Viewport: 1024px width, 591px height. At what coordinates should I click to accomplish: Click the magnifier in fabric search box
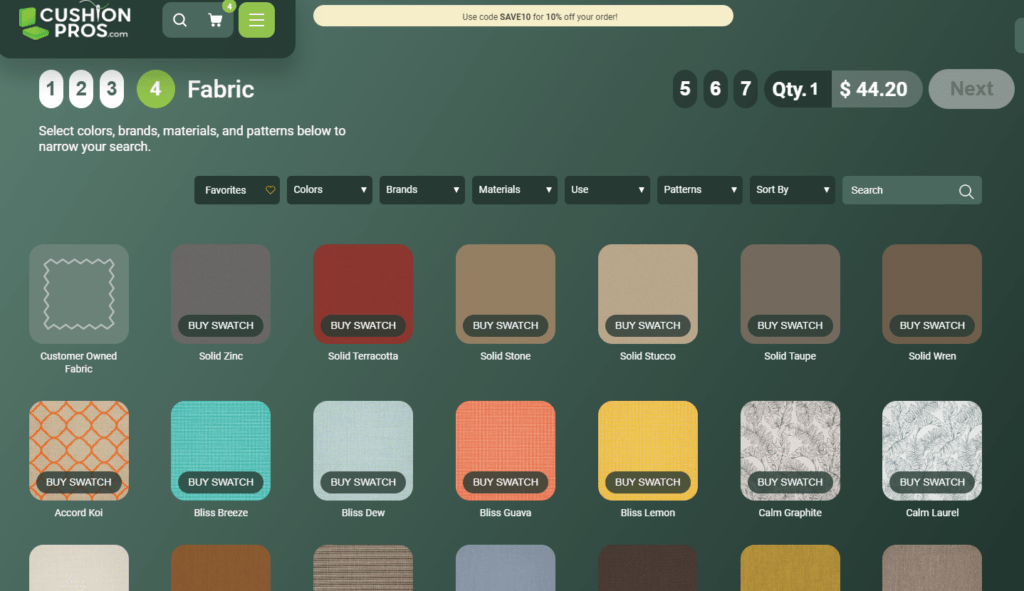pos(965,191)
